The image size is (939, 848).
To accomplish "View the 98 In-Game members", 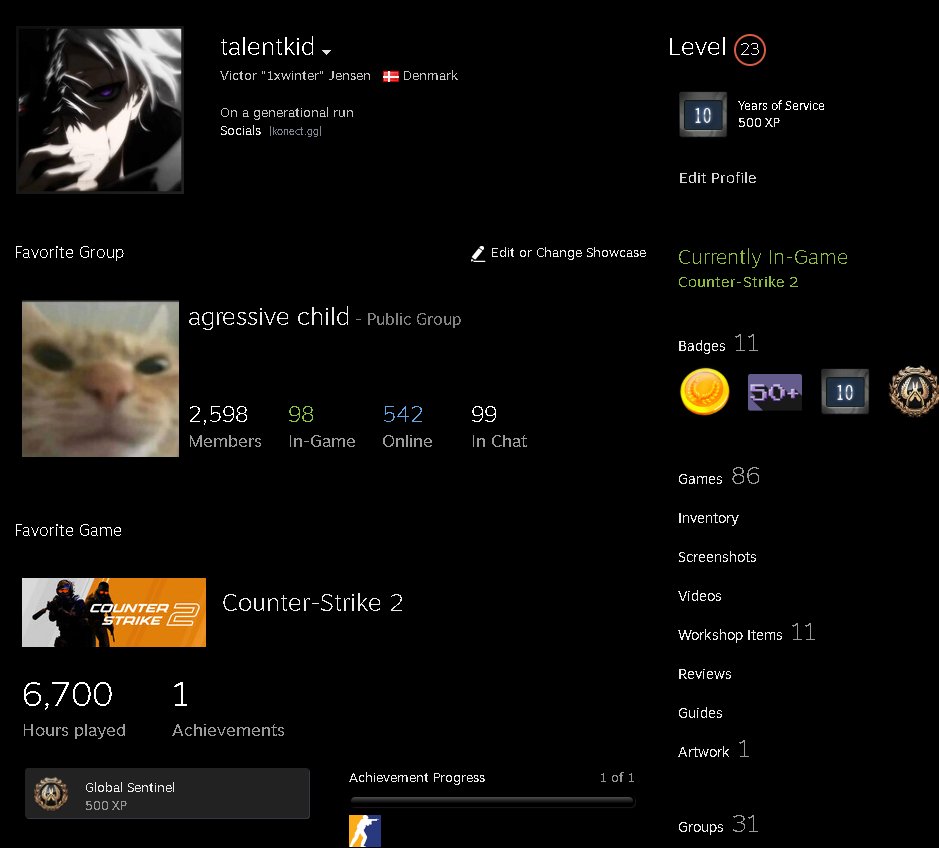I will click(322, 426).
